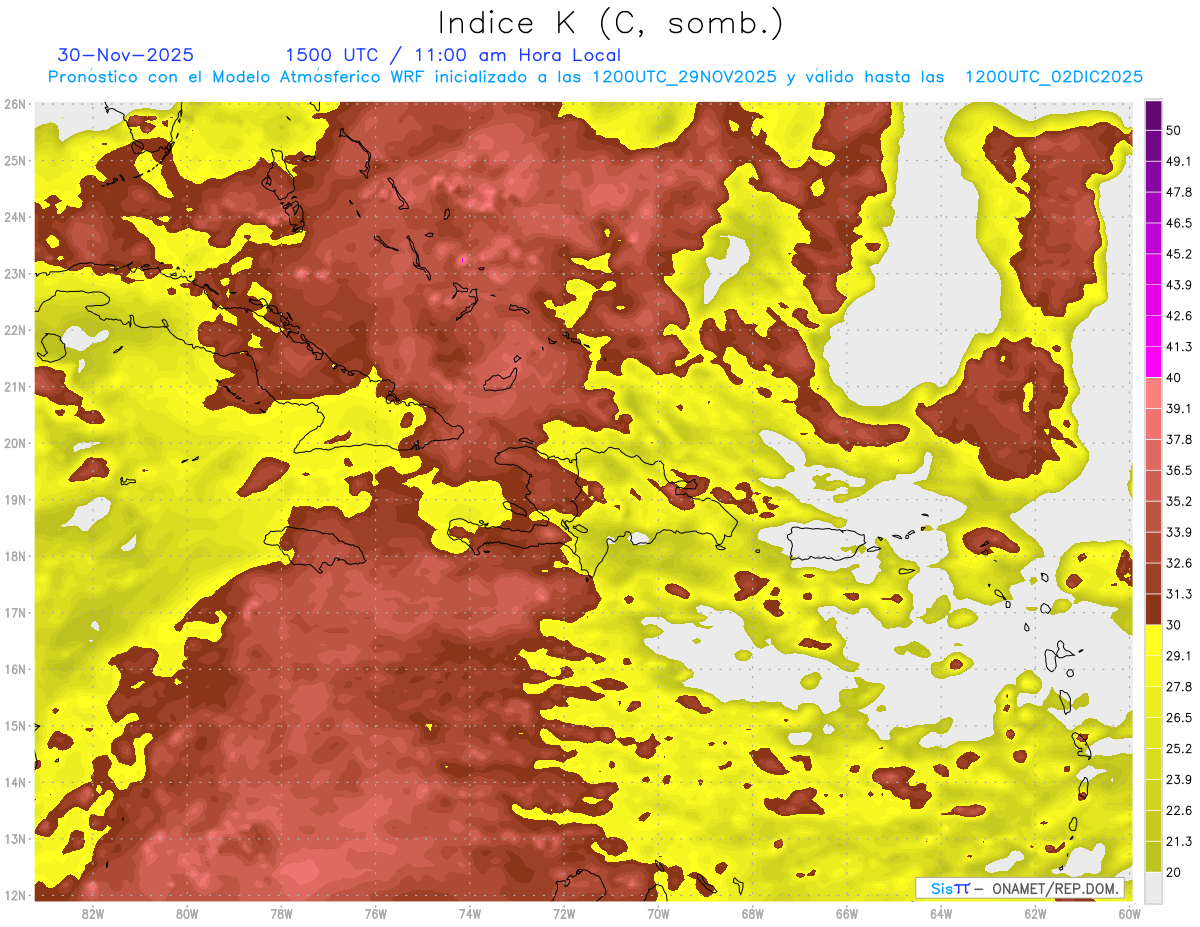The image size is (1200, 927).
Task: Click the gray bottom segment of the colorbar
Action: pyautogui.click(x=1154, y=887)
